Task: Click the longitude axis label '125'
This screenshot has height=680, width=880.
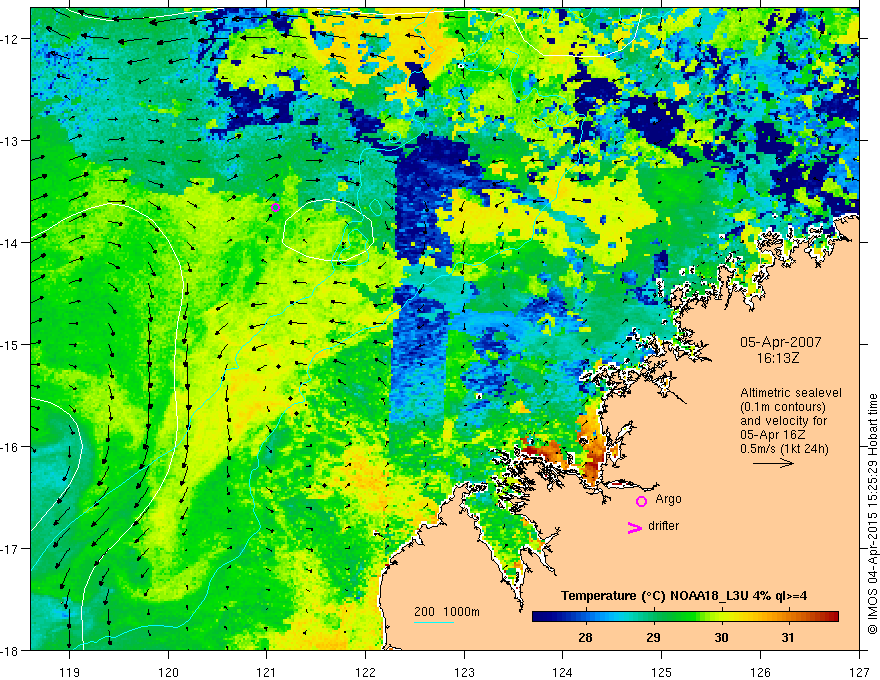Action: 661,672
